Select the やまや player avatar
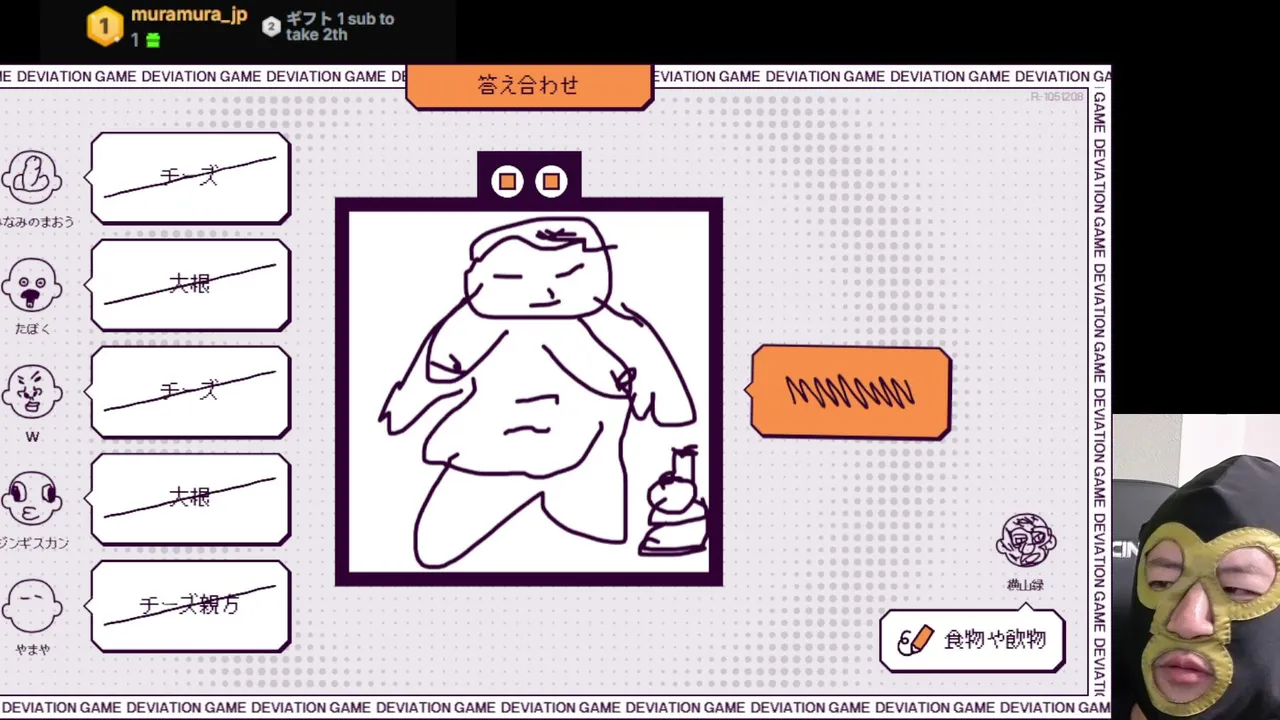Screen dimensions: 1280x720 (x=32, y=606)
